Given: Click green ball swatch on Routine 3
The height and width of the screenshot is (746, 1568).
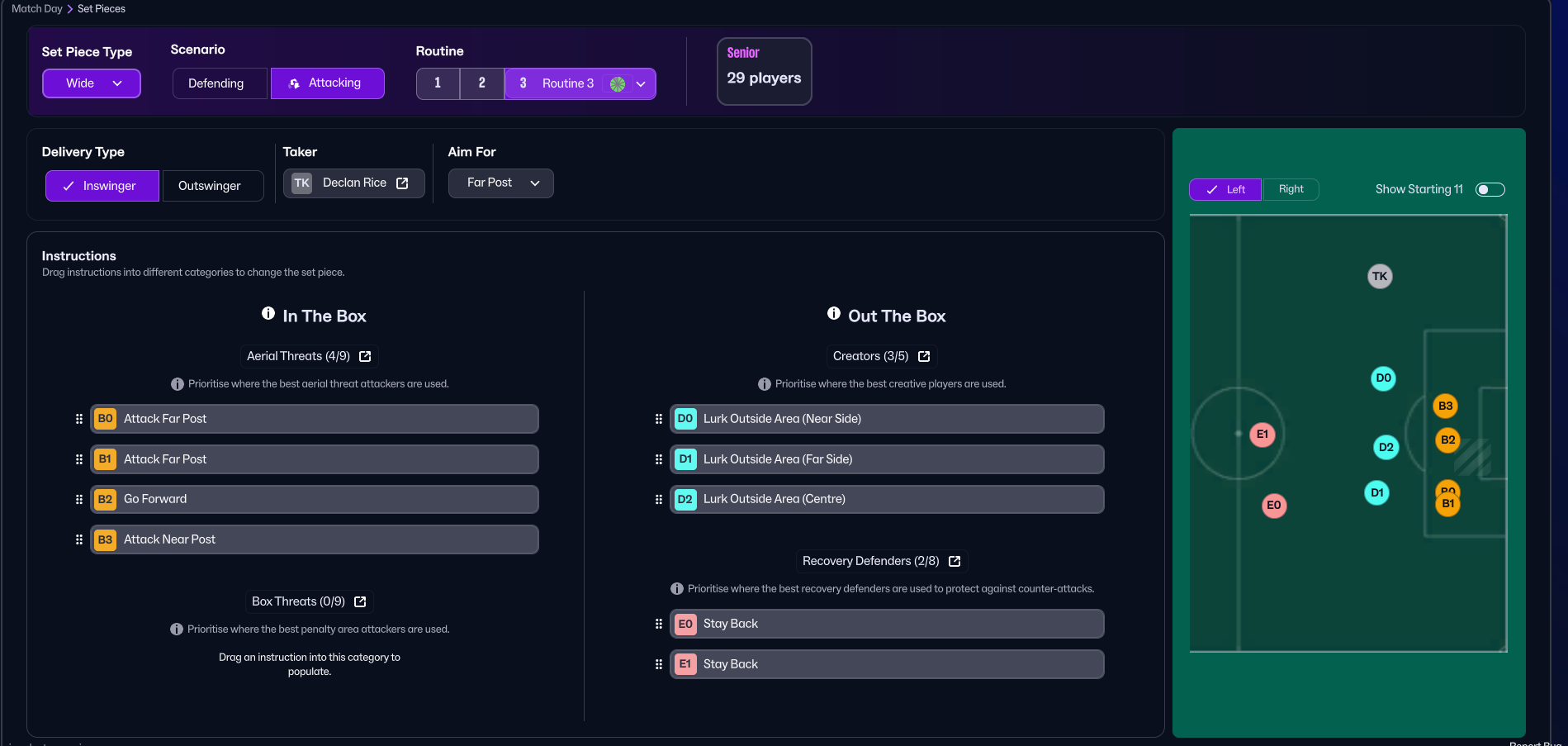Looking at the screenshot, I should coord(617,84).
